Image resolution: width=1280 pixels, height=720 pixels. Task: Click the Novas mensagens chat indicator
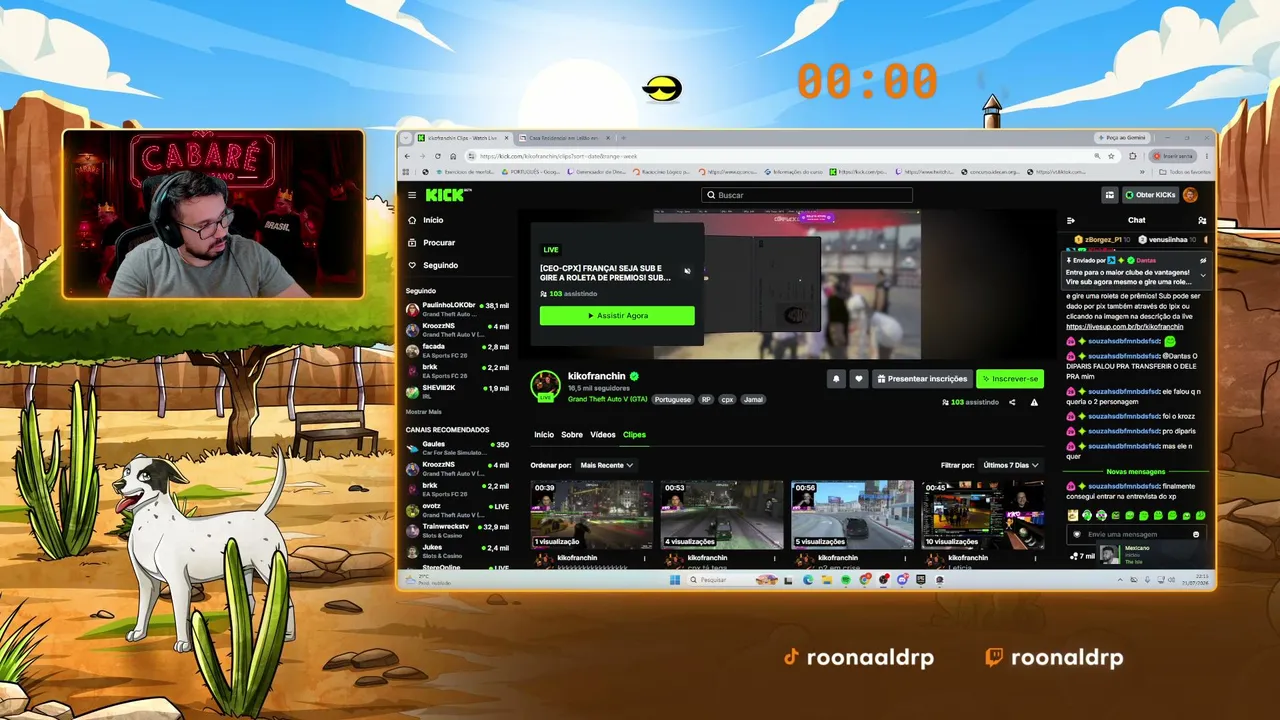1136,472
